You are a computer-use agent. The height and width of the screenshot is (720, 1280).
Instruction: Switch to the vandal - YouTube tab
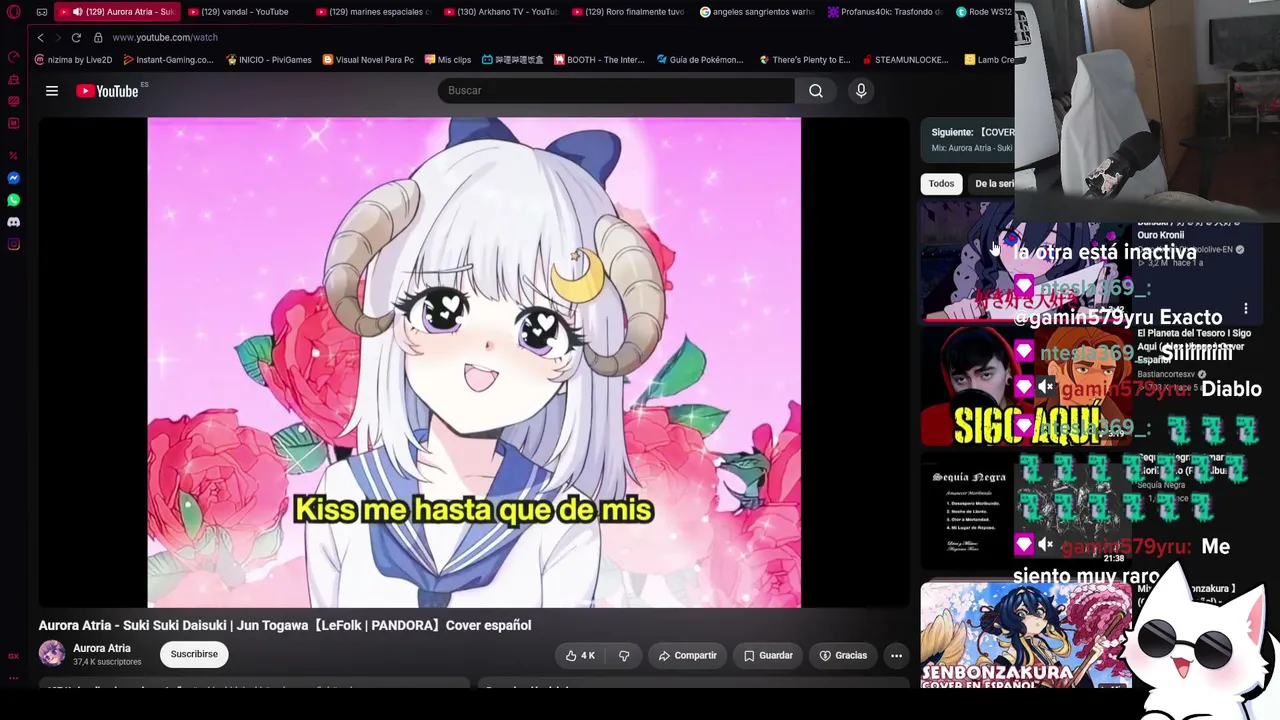pos(246,12)
